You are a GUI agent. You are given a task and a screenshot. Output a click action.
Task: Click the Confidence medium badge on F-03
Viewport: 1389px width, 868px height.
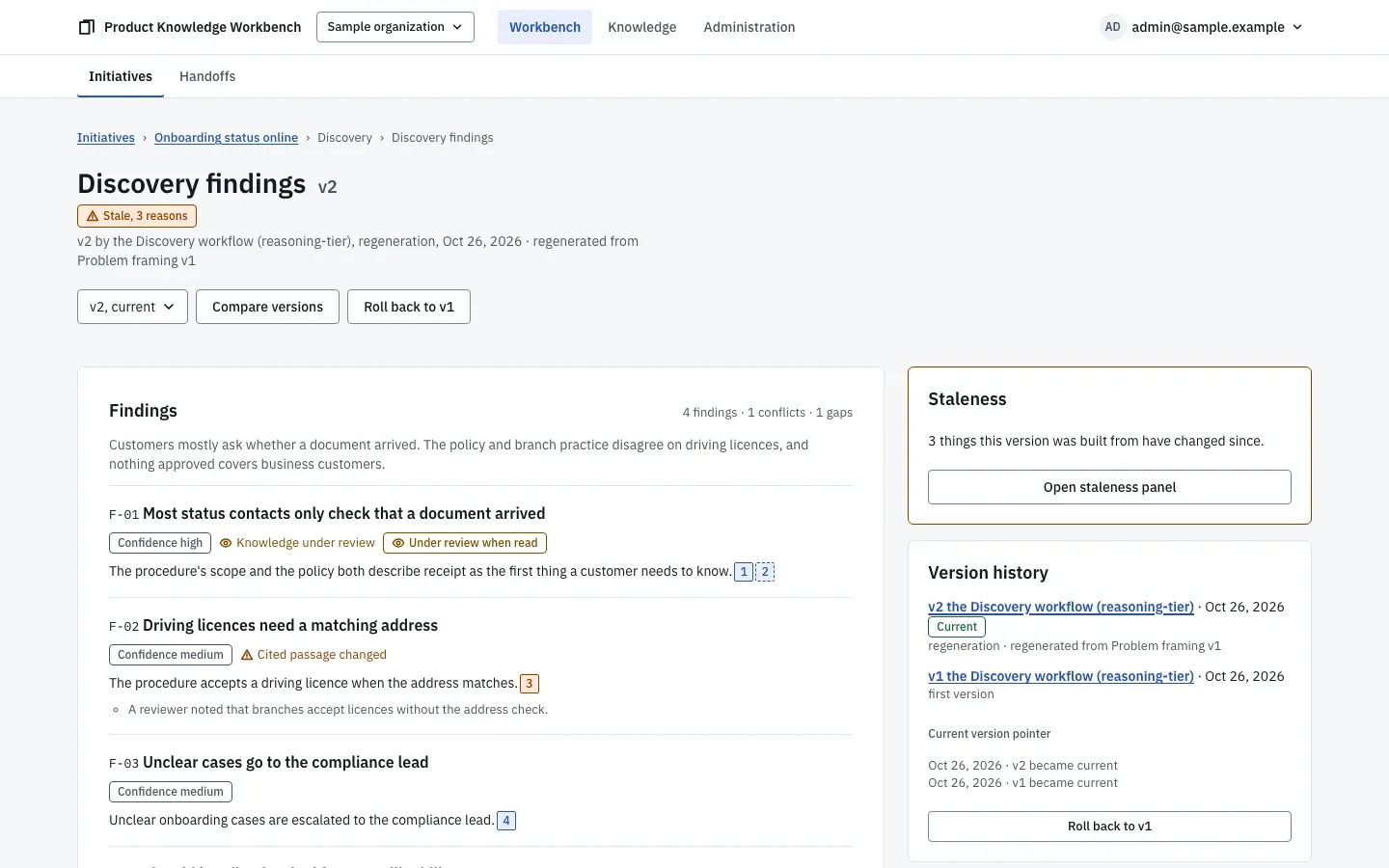pyautogui.click(x=171, y=792)
